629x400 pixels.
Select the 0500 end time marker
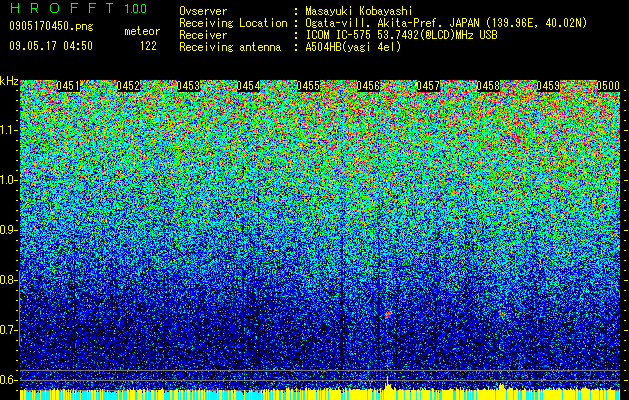(x=608, y=86)
